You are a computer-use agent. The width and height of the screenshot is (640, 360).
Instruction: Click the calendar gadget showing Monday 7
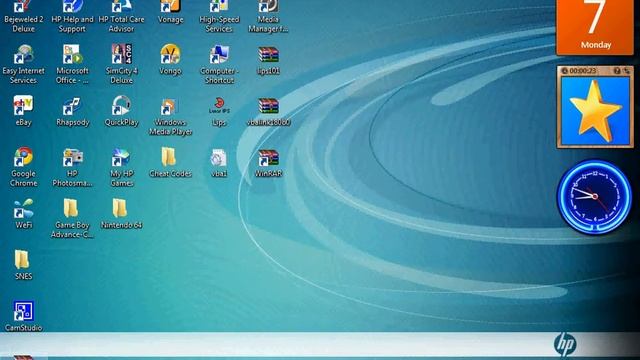595,27
